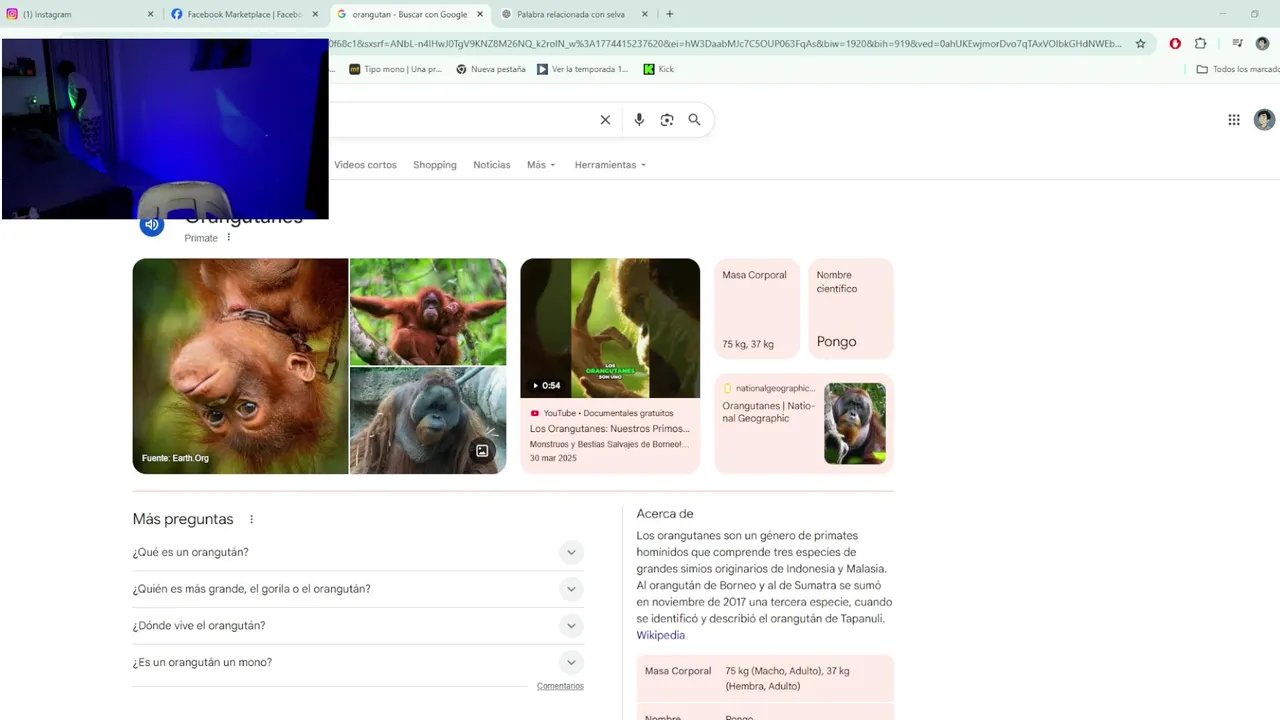Play the 0:54 orangutan video thumbnail

click(610, 328)
